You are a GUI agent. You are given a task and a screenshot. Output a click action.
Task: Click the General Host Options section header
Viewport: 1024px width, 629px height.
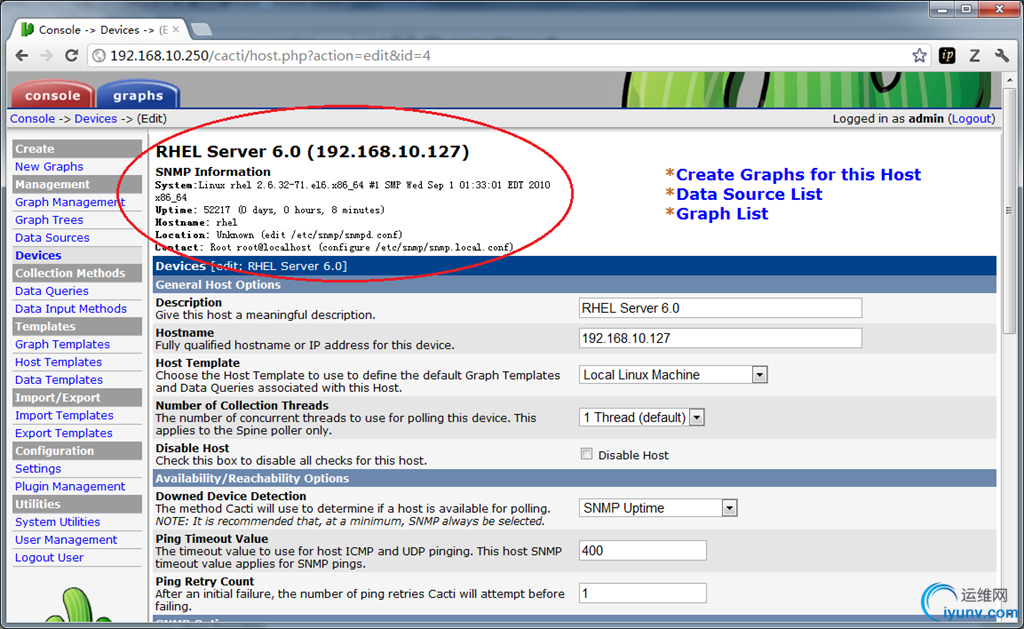tap(575, 285)
